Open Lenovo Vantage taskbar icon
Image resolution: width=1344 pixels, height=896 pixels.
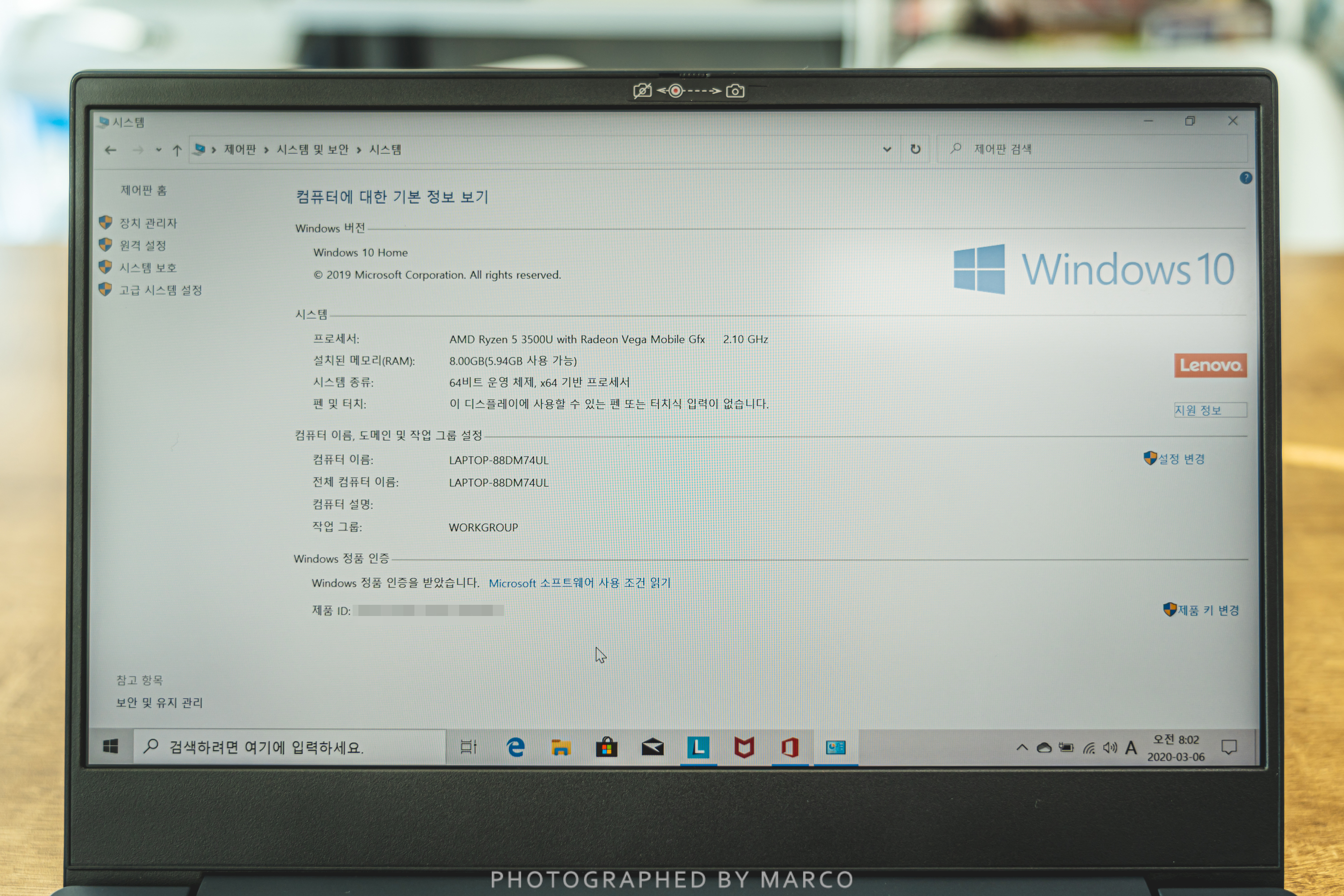point(698,747)
